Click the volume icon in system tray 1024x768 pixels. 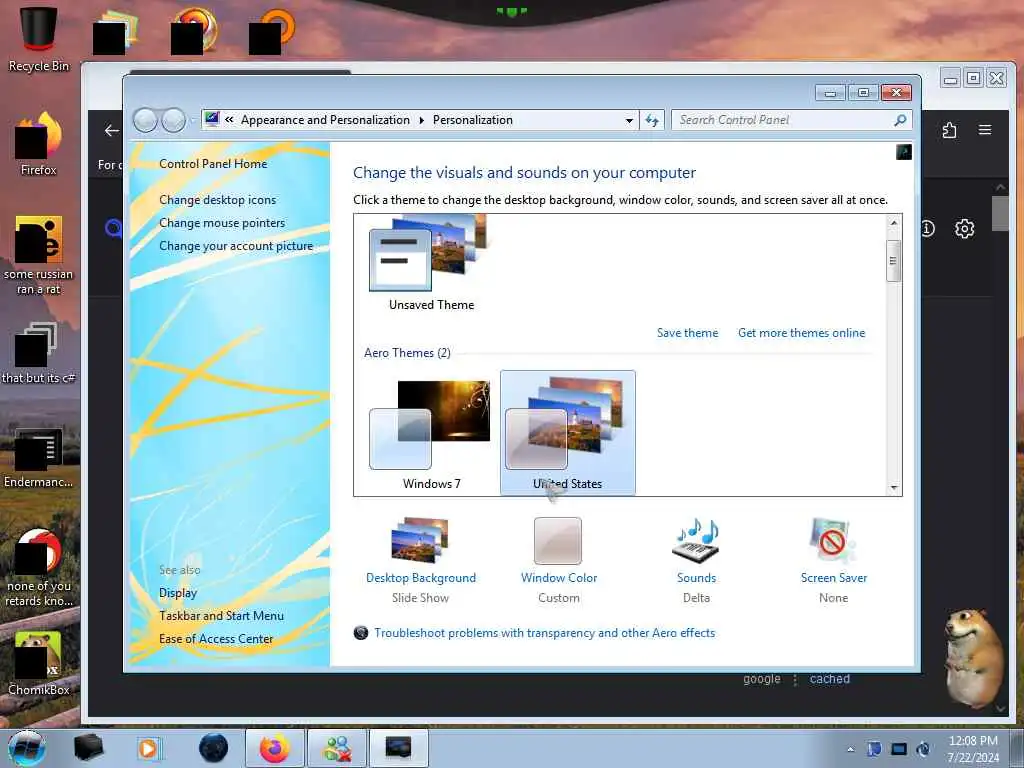(923, 749)
